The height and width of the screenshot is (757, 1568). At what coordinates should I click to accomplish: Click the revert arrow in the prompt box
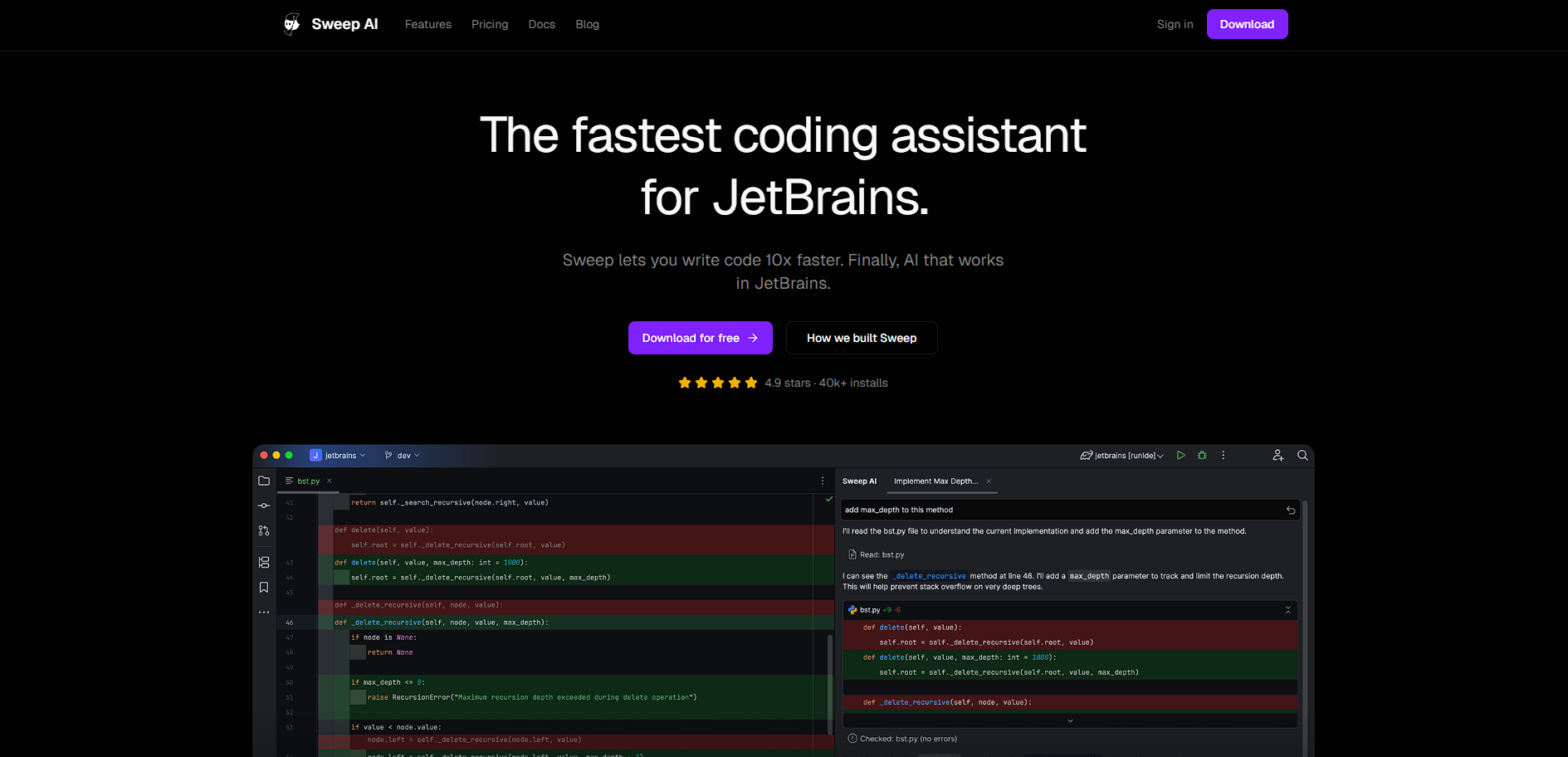(x=1291, y=510)
